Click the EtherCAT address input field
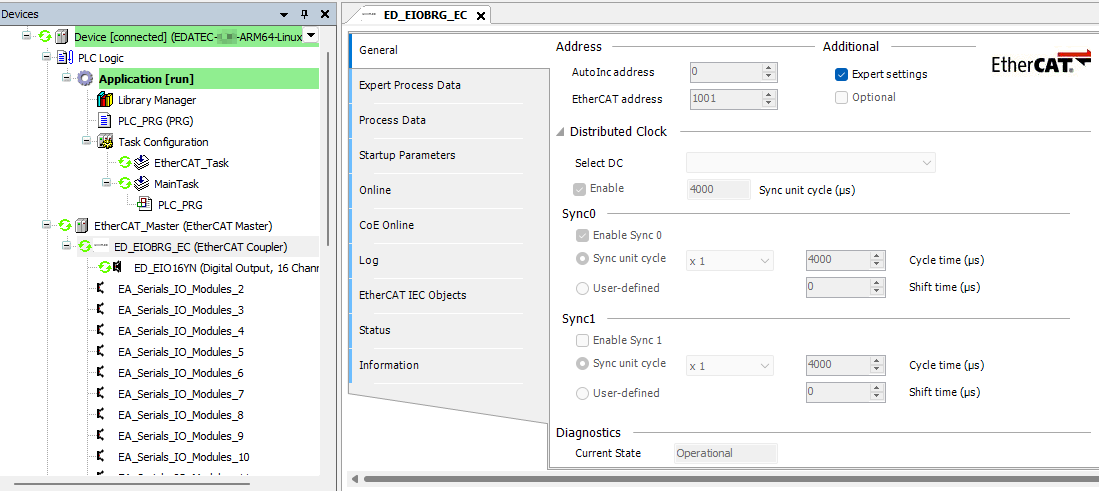The width and height of the screenshot is (1099, 491). click(x=724, y=99)
